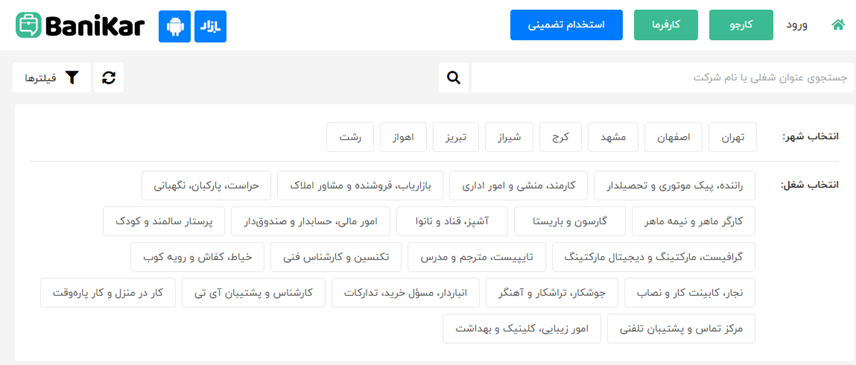Choose job کار در منزل و کار پاره‌وقت
Viewport: 856px width, 365px height.
point(108,293)
